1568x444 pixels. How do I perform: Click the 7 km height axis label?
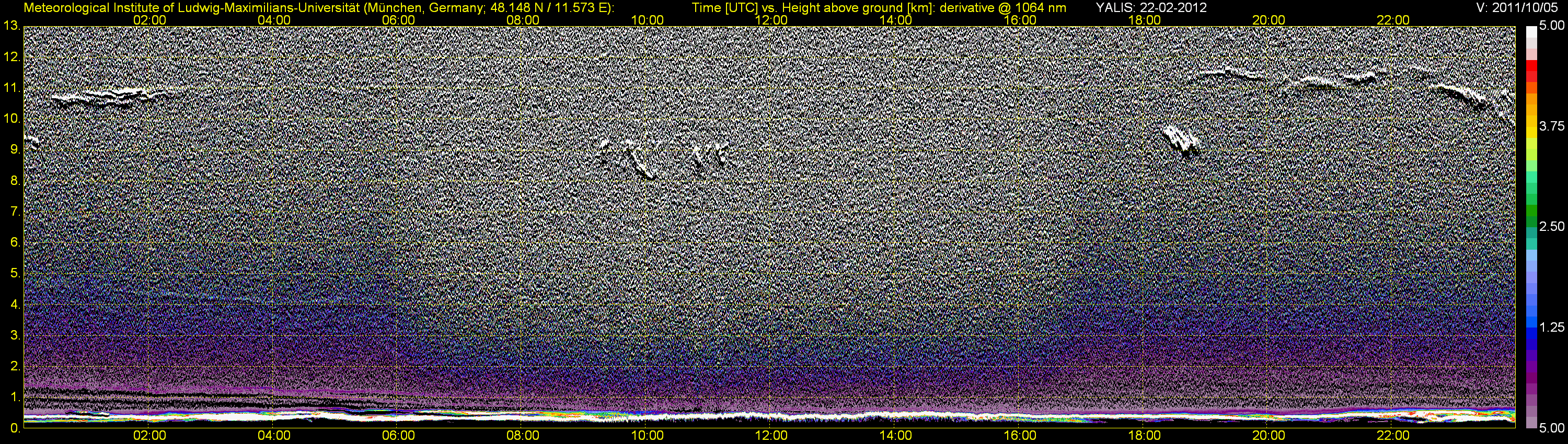click(x=14, y=212)
